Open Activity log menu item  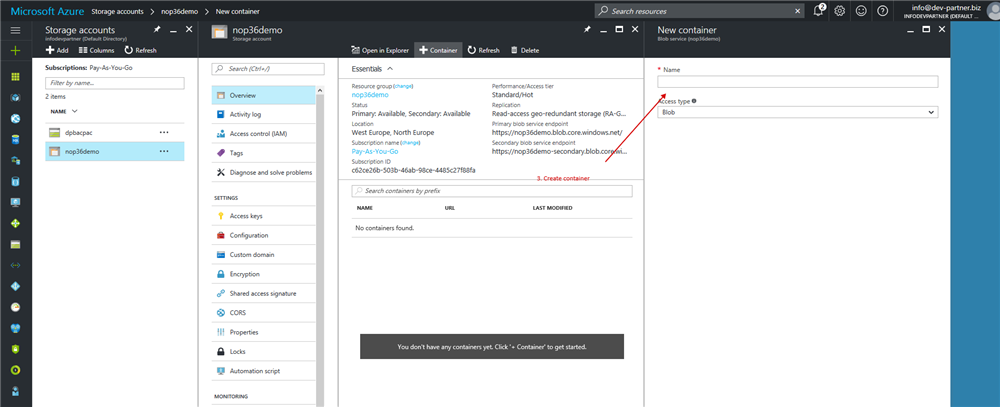pos(263,114)
